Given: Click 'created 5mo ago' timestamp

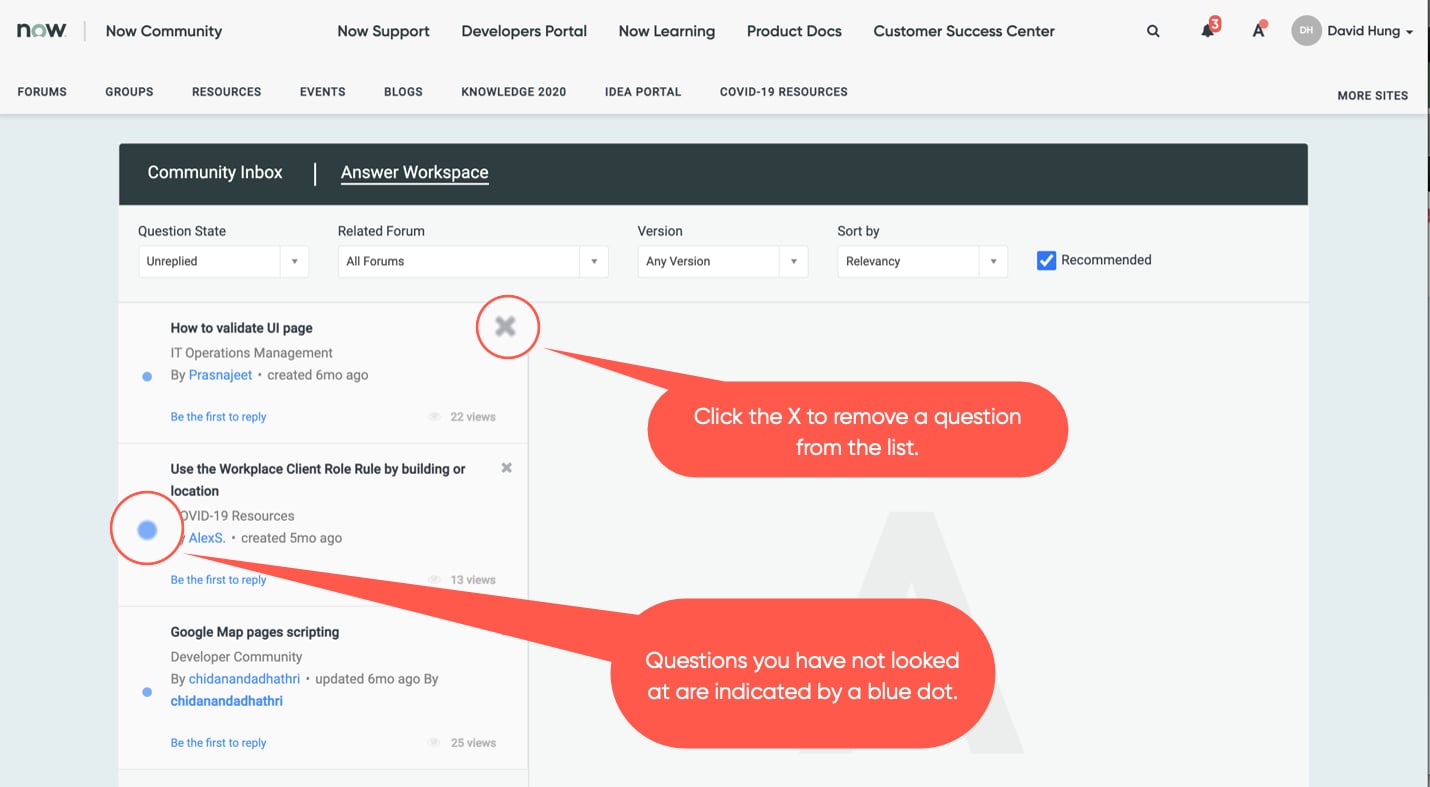Looking at the screenshot, I should (291, 538).
